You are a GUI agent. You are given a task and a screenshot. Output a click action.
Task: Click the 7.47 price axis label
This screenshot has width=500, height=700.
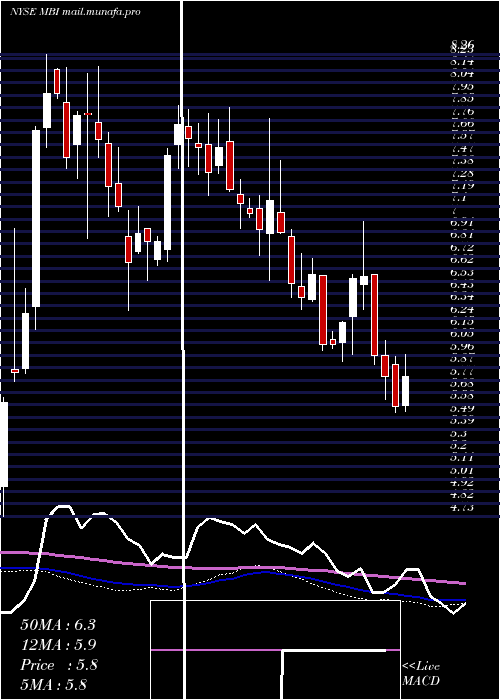pyautogui.click(x=462, y=149)
